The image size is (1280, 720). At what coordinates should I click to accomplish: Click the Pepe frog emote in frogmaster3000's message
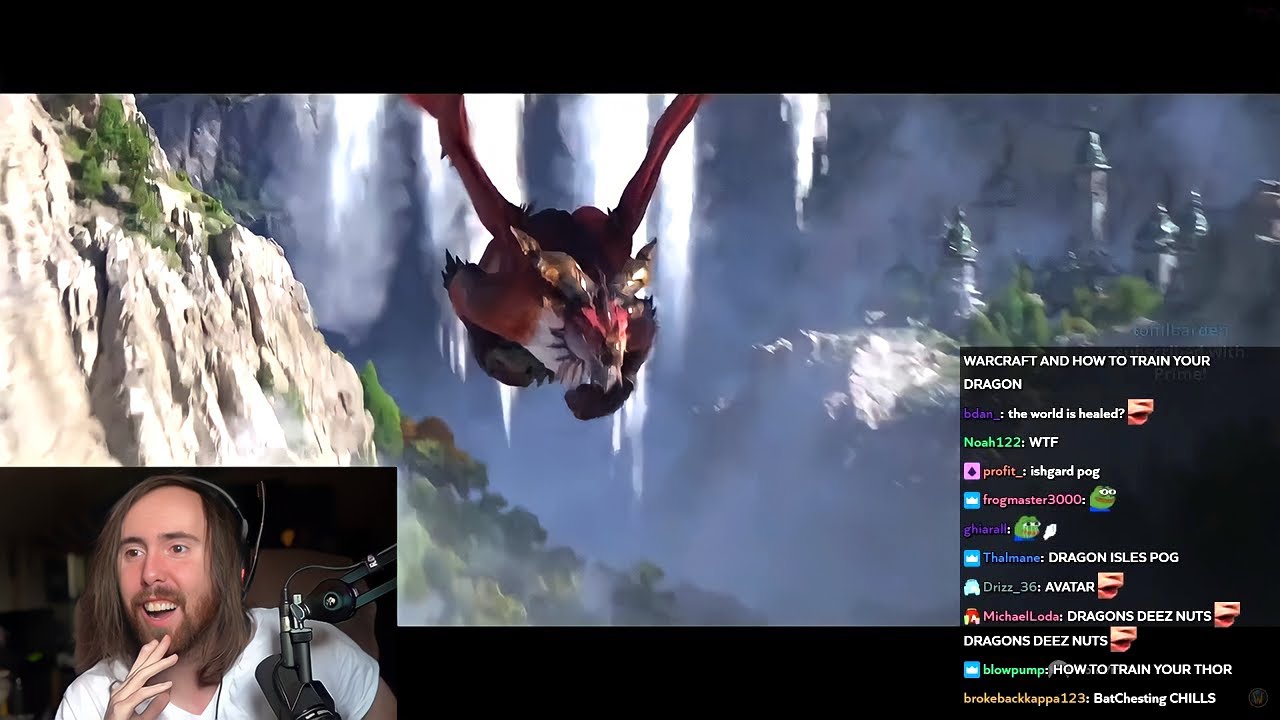click(1103, 497)
